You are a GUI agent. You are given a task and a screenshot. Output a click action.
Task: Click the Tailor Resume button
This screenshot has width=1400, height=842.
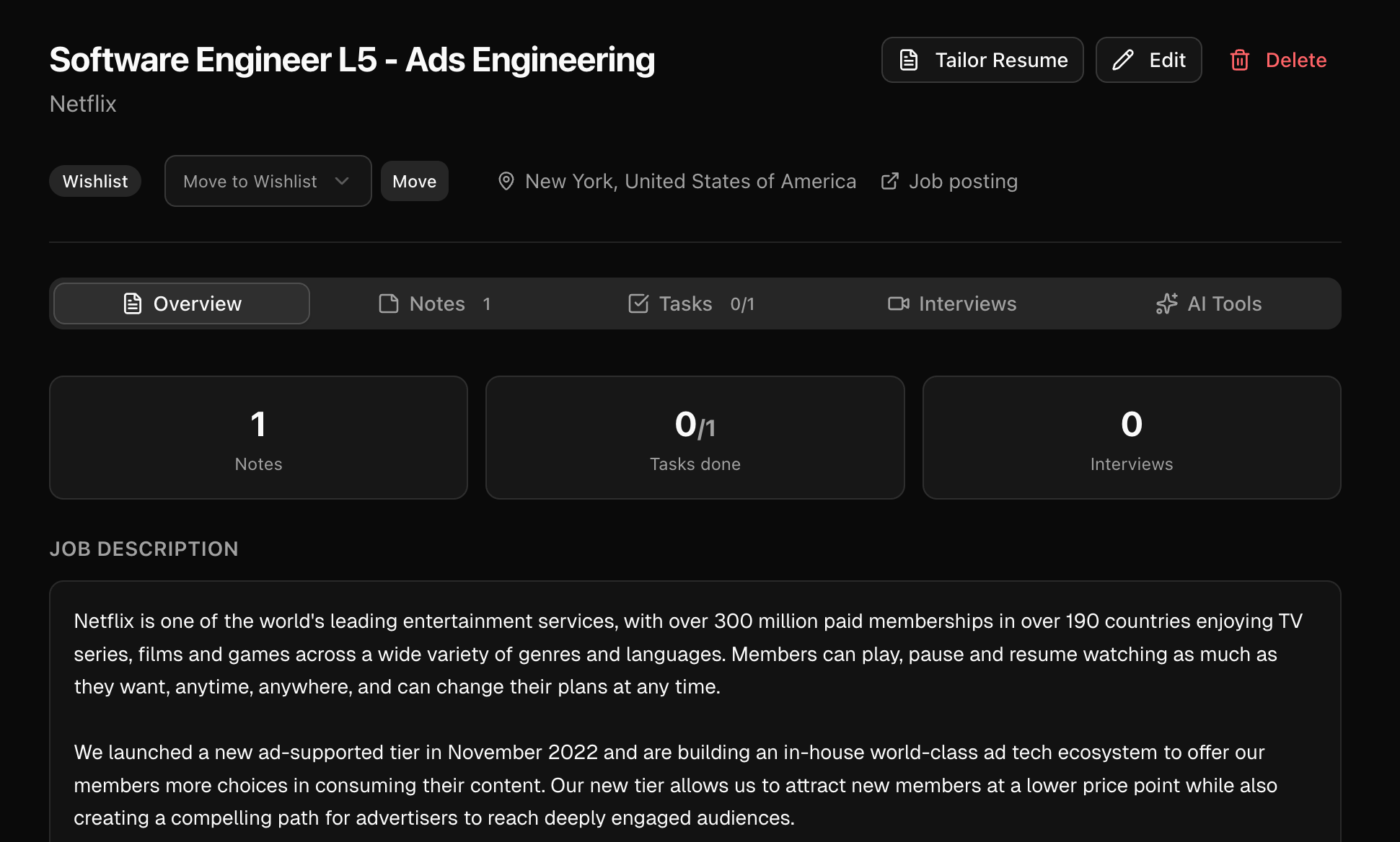click(982, 60)
